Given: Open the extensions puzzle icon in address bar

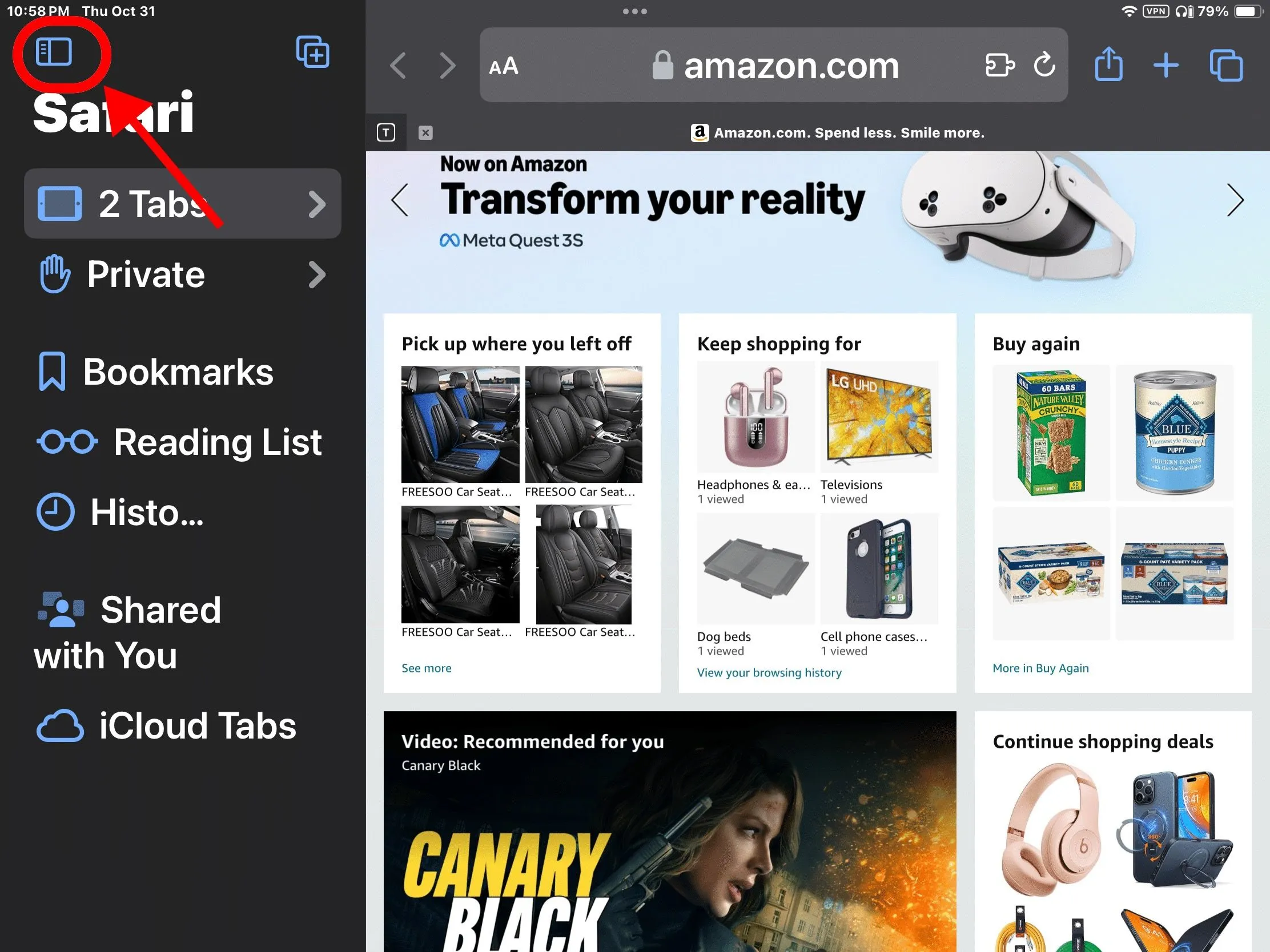Looking at the screenshot, I should click(999, 65).
